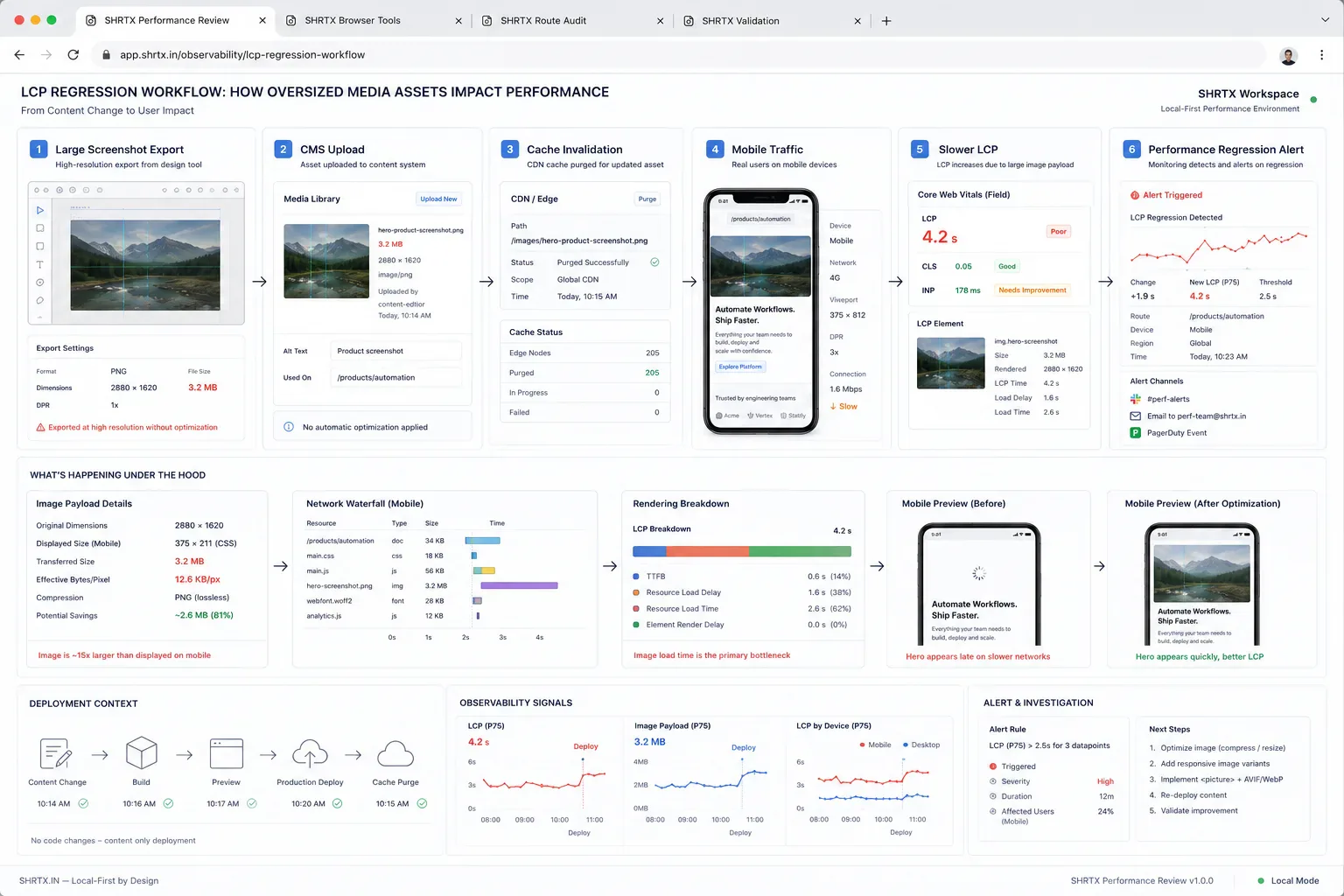Close the SHRTX Route Audit tab
The height and width of the screenshot is (896, 1344).
[x=660, y=21]
